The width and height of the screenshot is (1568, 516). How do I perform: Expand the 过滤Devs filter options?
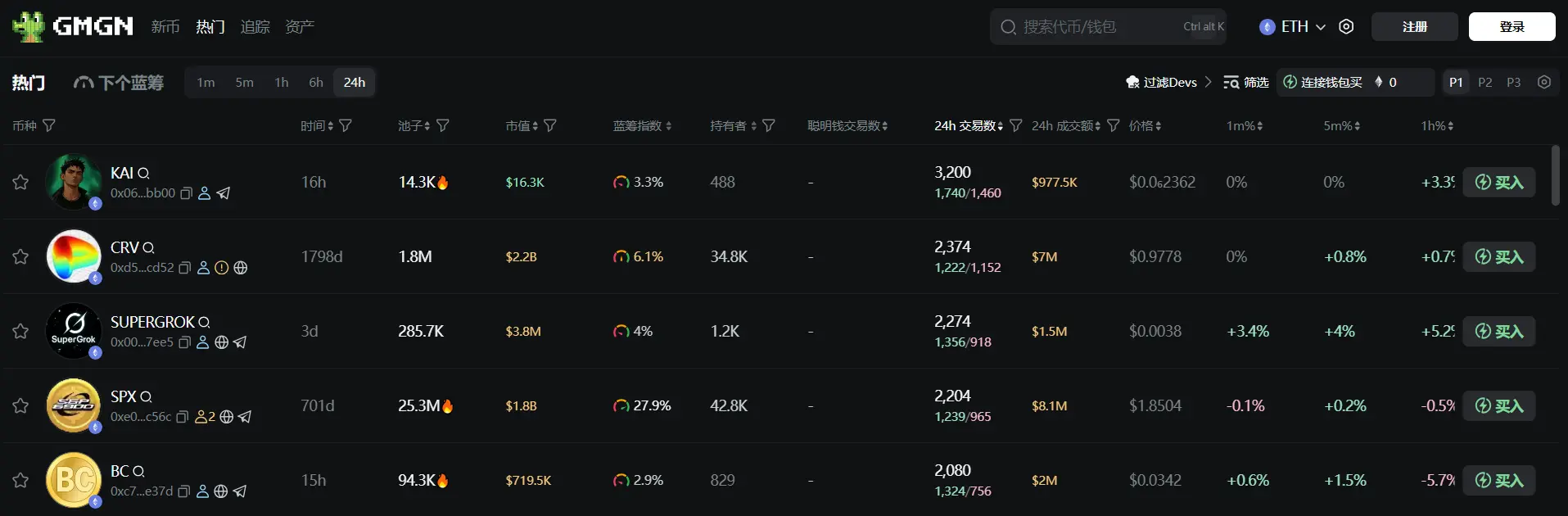(x=1168, y=82)
